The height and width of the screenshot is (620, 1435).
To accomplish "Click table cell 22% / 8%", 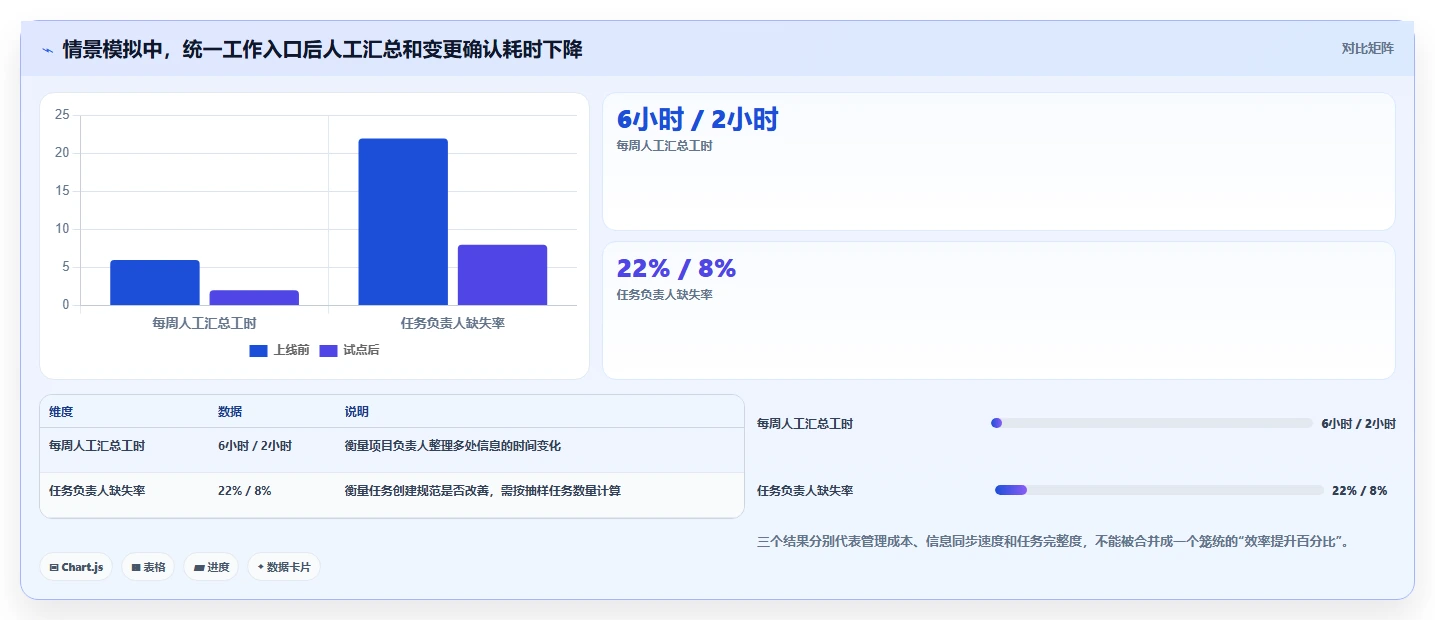I will tap(244, 491).
